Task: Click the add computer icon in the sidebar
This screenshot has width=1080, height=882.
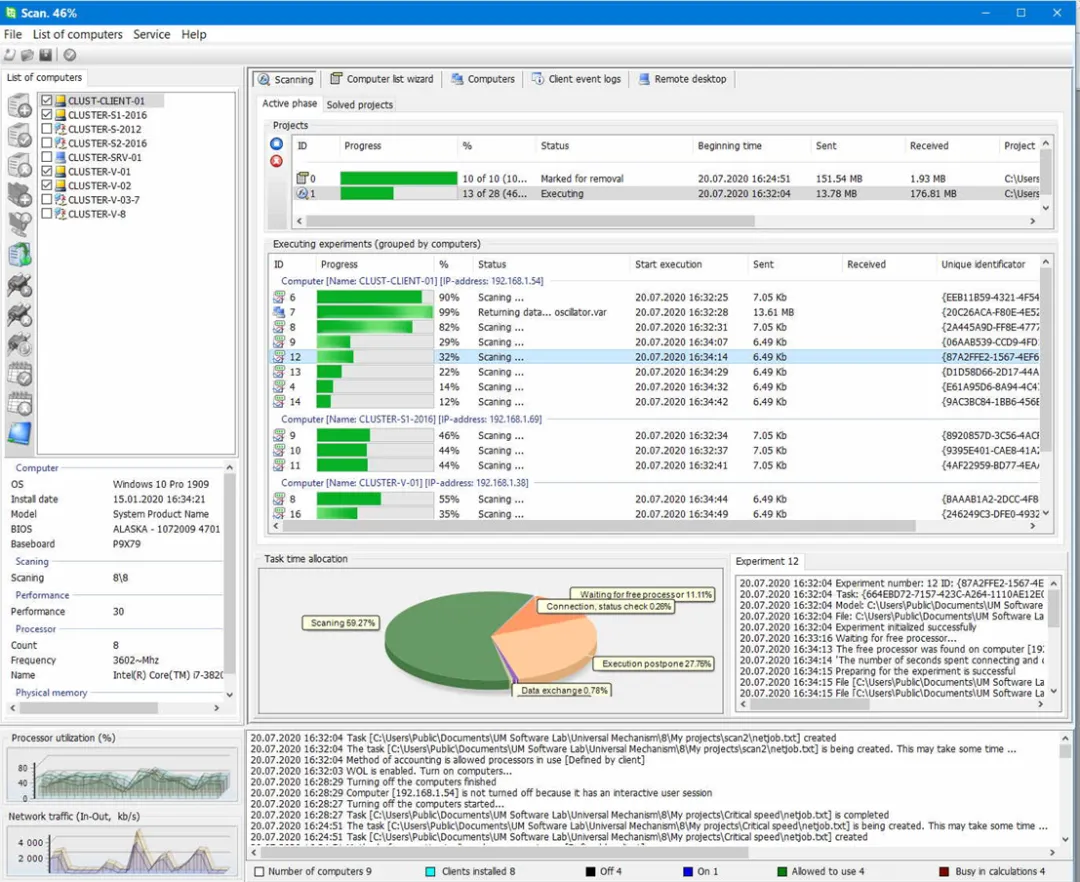Action: tap(19, 107)
